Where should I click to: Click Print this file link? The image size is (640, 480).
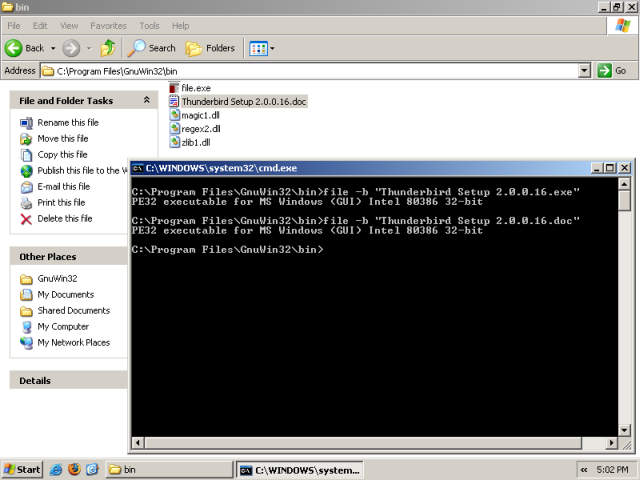61,202
